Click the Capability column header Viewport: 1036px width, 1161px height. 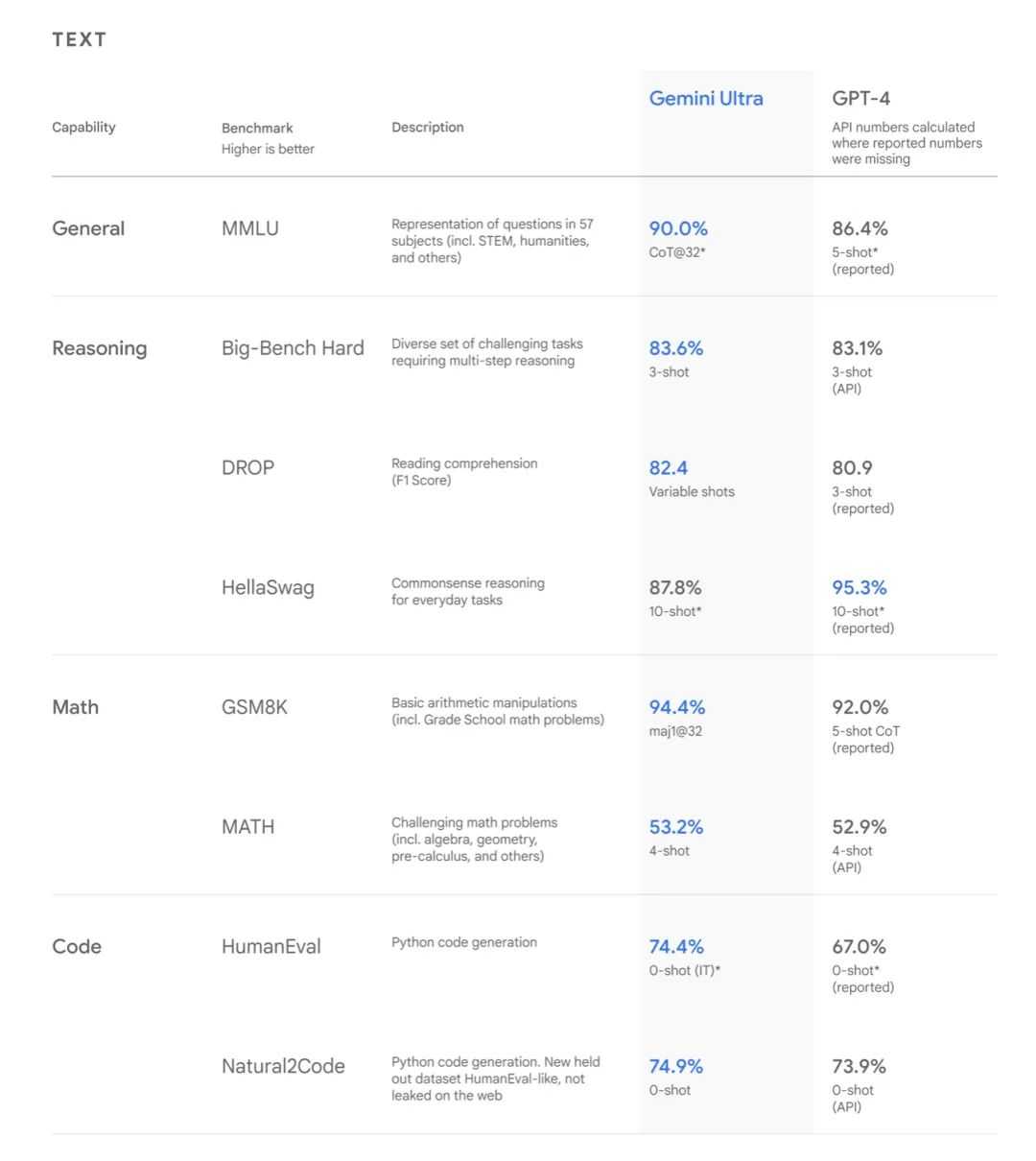pyautogui.click(x=83, y=127)
